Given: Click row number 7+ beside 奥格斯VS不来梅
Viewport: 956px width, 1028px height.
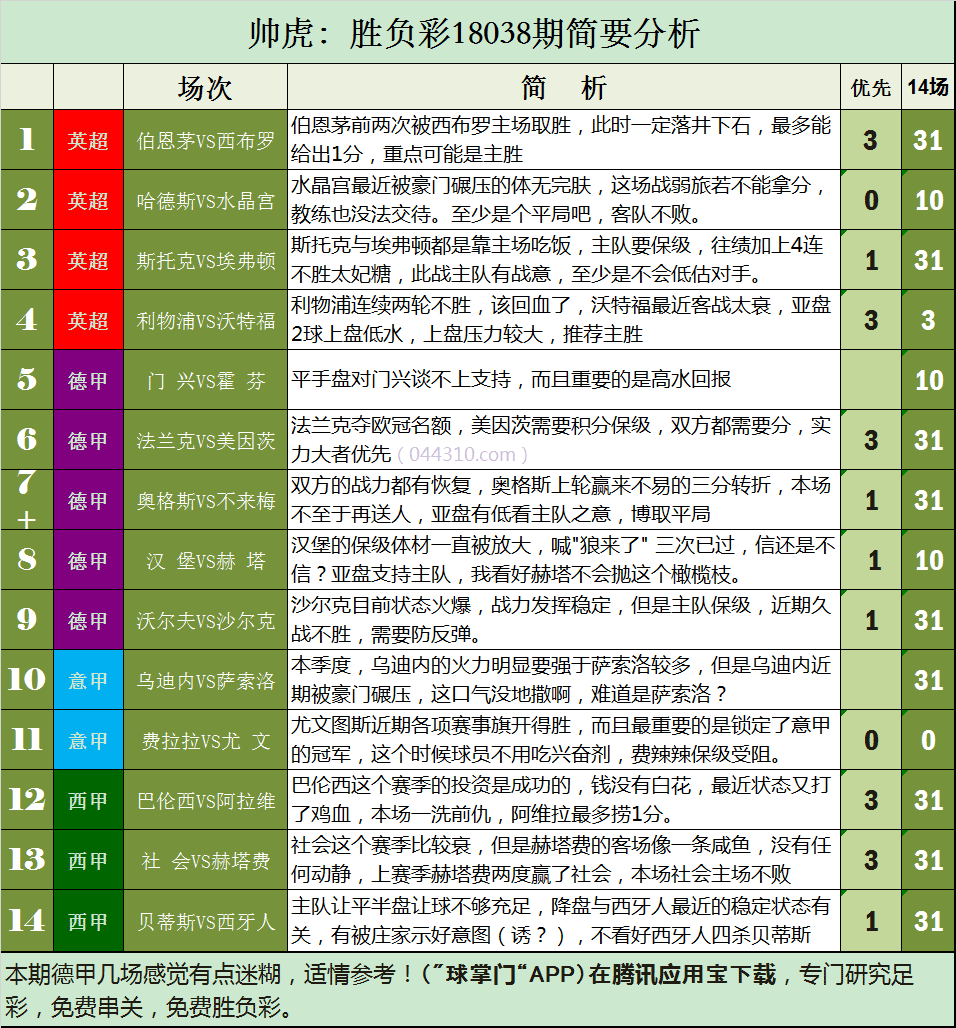Looking at the screenshot, I should tap(27, 500).
